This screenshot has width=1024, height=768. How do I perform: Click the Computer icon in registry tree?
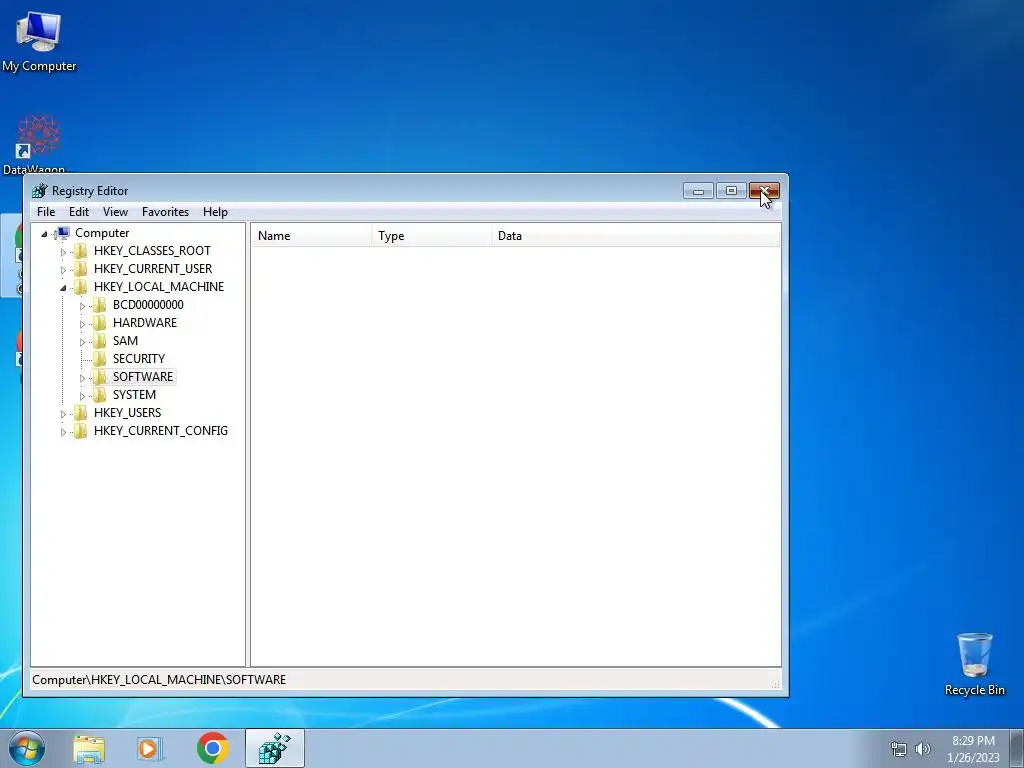click(62, 232)
